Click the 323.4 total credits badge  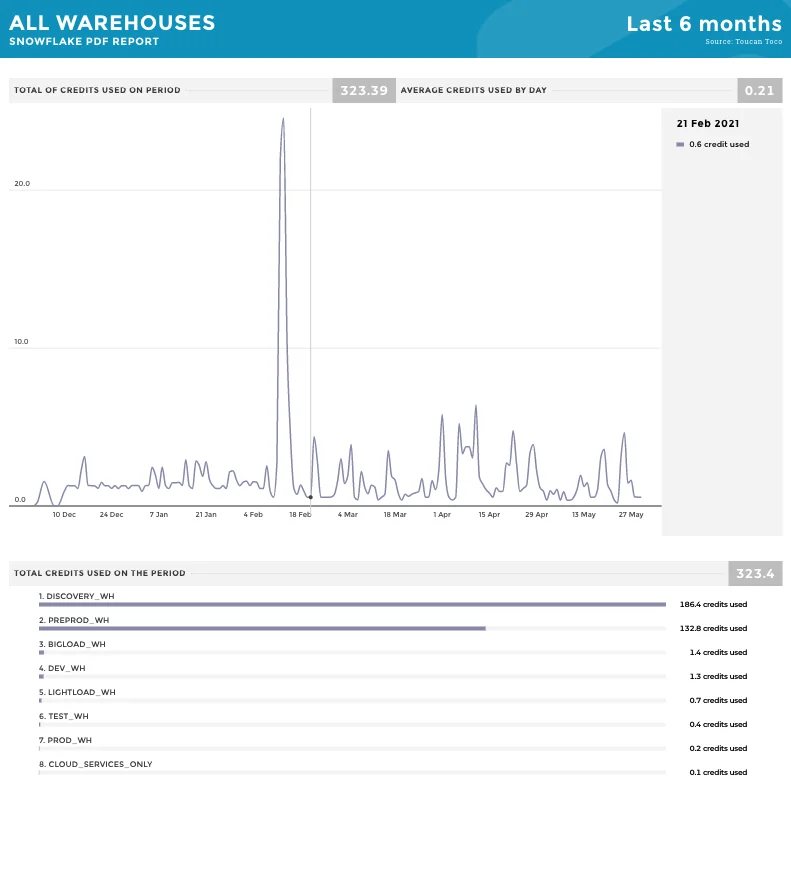[x=755, y=574]
